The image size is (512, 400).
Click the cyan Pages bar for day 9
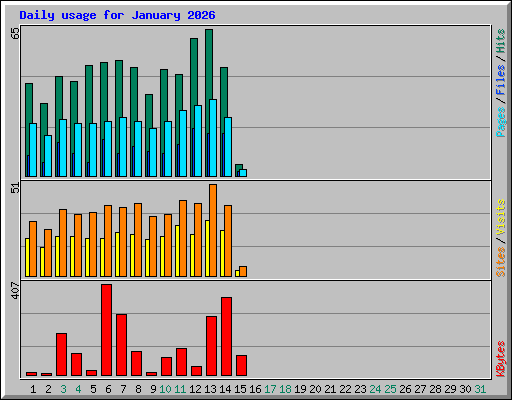point(153,152)
